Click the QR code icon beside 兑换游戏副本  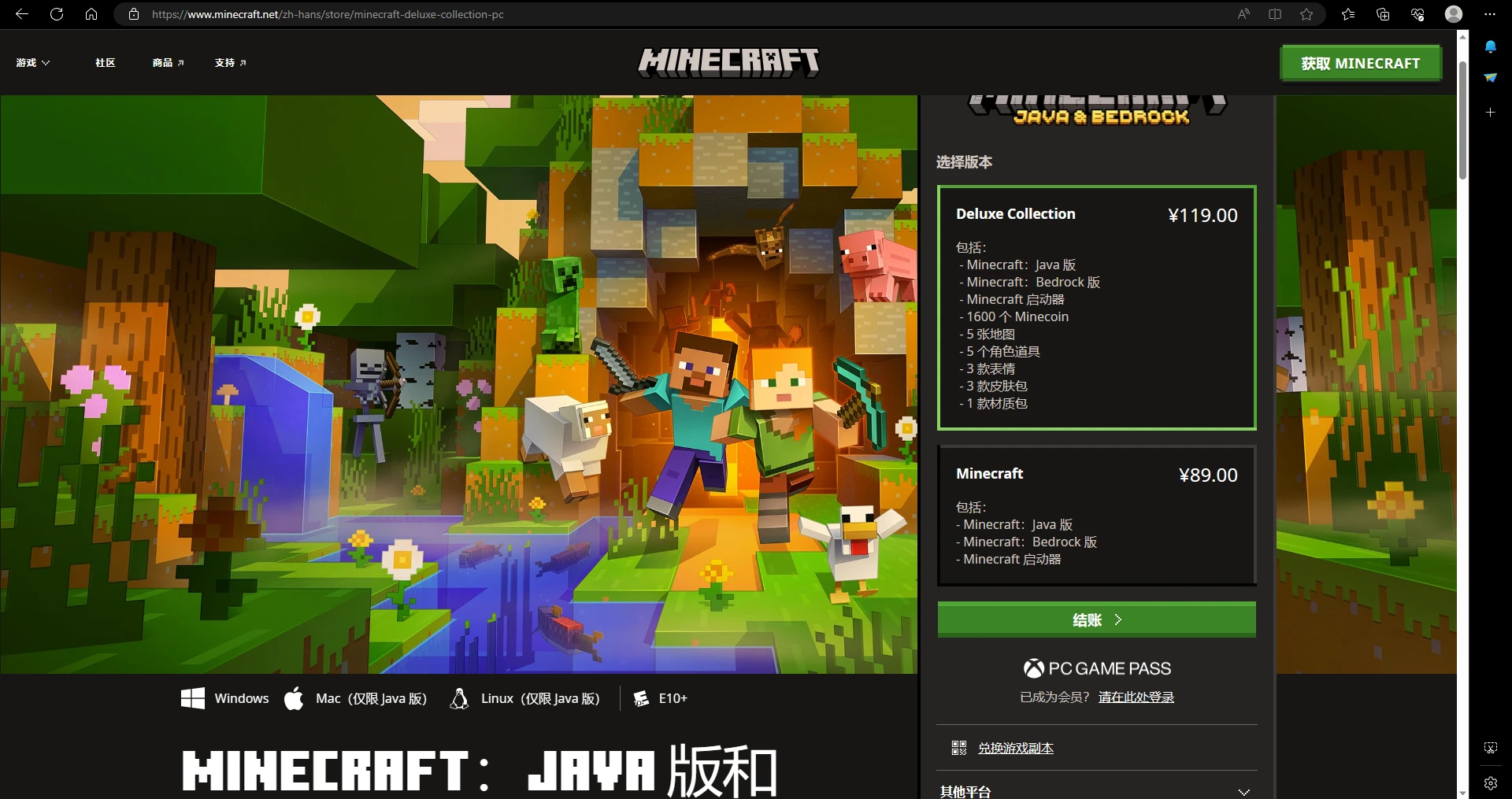(x=958, y=748)
